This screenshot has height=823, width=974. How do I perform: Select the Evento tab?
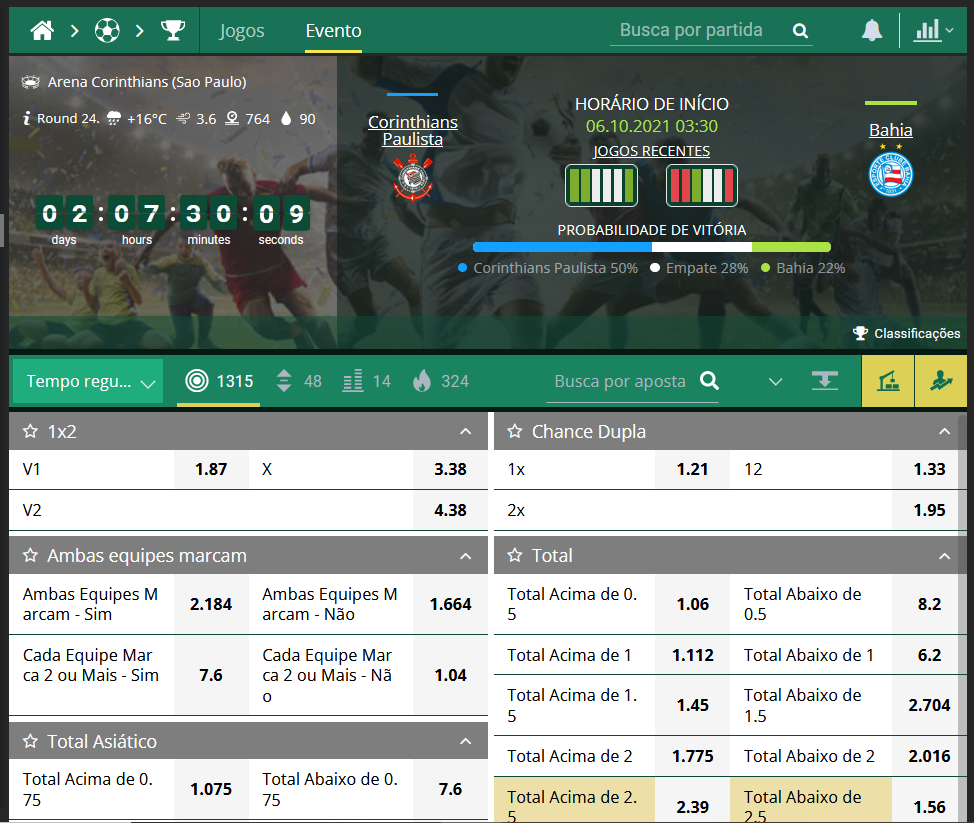pos(334,30)
